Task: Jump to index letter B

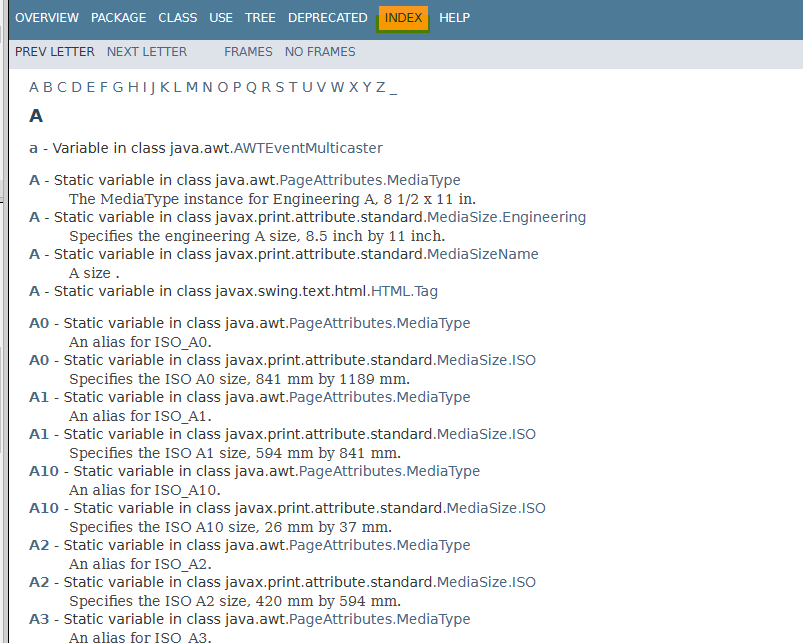Action: 48,88
